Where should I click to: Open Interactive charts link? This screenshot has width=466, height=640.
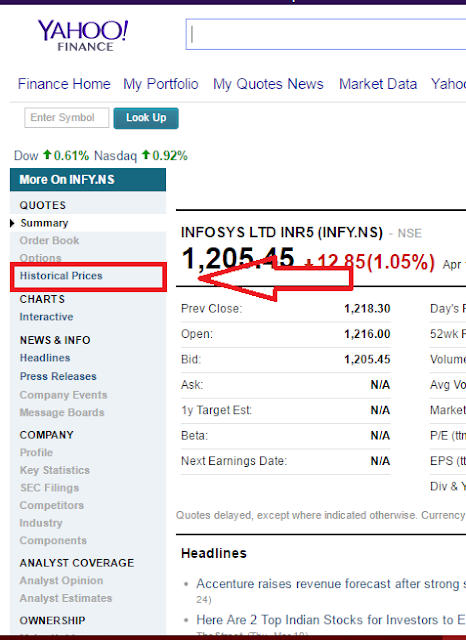click(46, 317)
